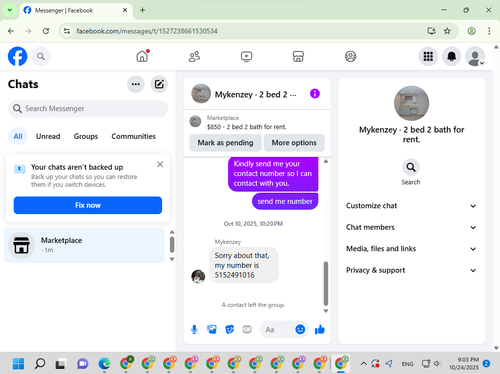Viewport: 500px width, 374px height.
Task: Click Mark as pending button
Action: click(x=225, y=143)
